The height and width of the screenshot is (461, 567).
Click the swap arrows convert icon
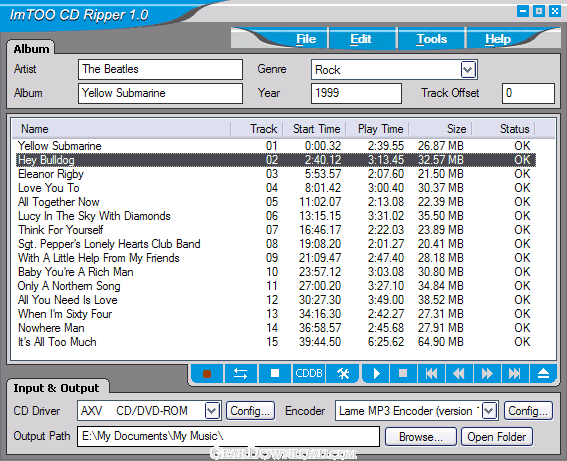pyautogui.click(x=240, y=374)
